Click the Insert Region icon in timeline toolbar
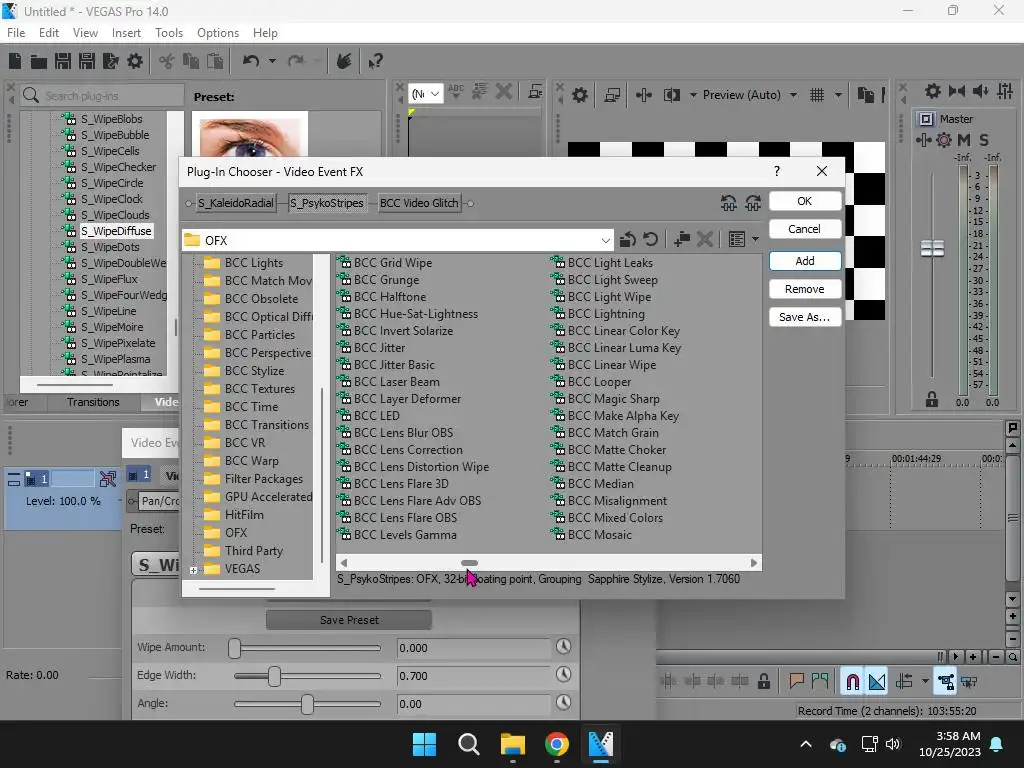Image resolution: width=1024 pixels, height=768 pixels. (x=820, y=682)
